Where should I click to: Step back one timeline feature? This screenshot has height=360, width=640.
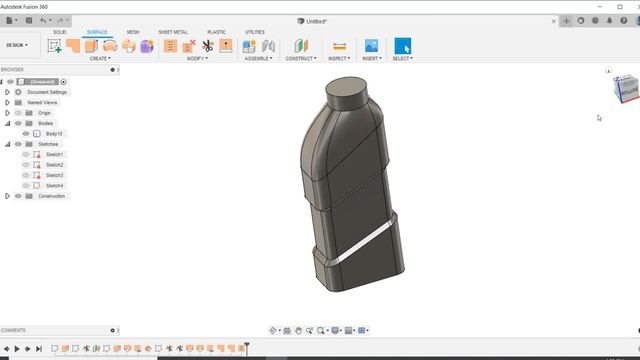7,349
